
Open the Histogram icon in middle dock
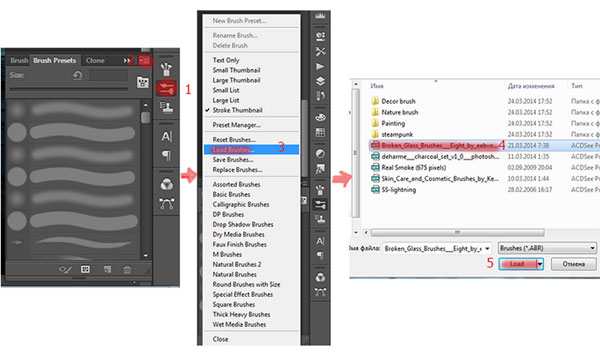pyautogui.click(x=320, y=16)
